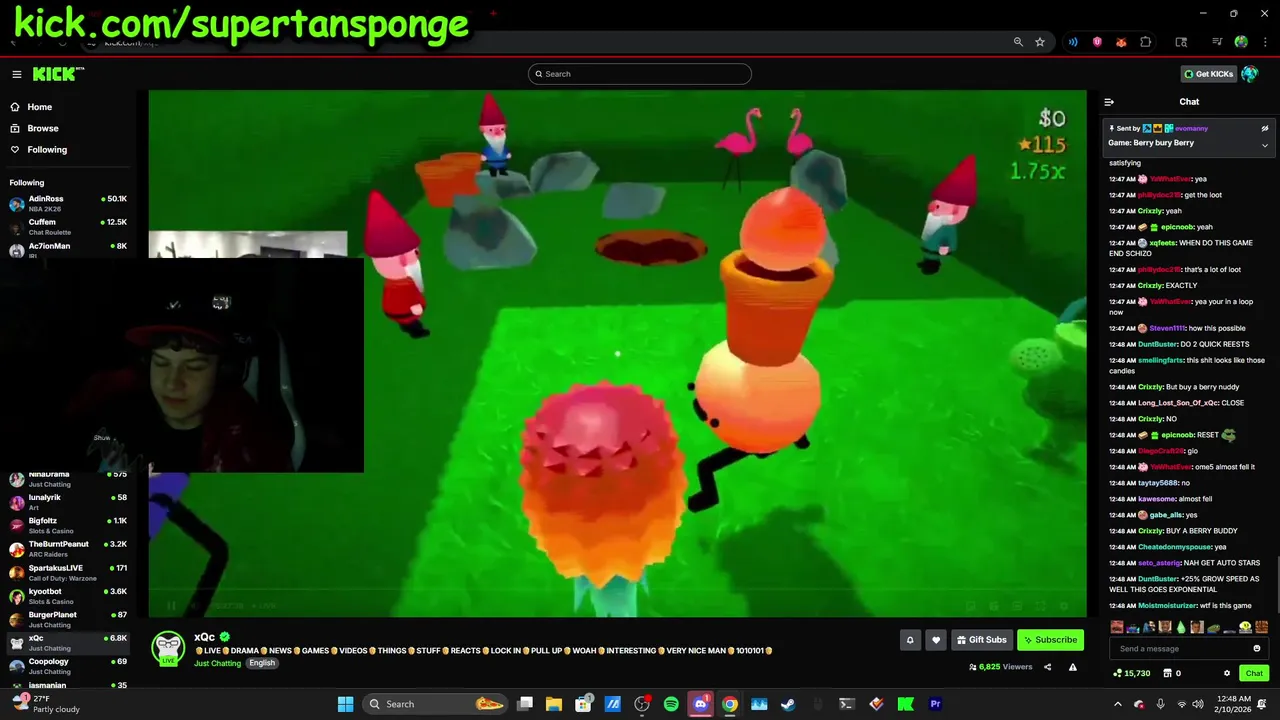The height and width of the screenshot is (720, 1280).
Task: Open TheBurntPeanut channel in sidebar
Action: (x=67, y=549)
